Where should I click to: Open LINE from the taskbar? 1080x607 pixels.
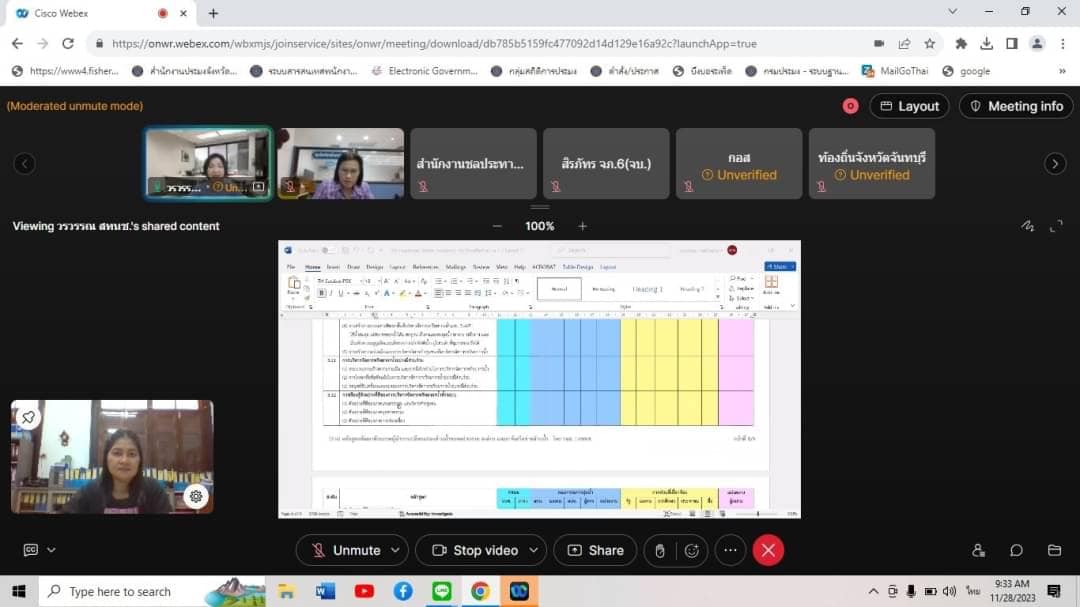pos(442,591)
